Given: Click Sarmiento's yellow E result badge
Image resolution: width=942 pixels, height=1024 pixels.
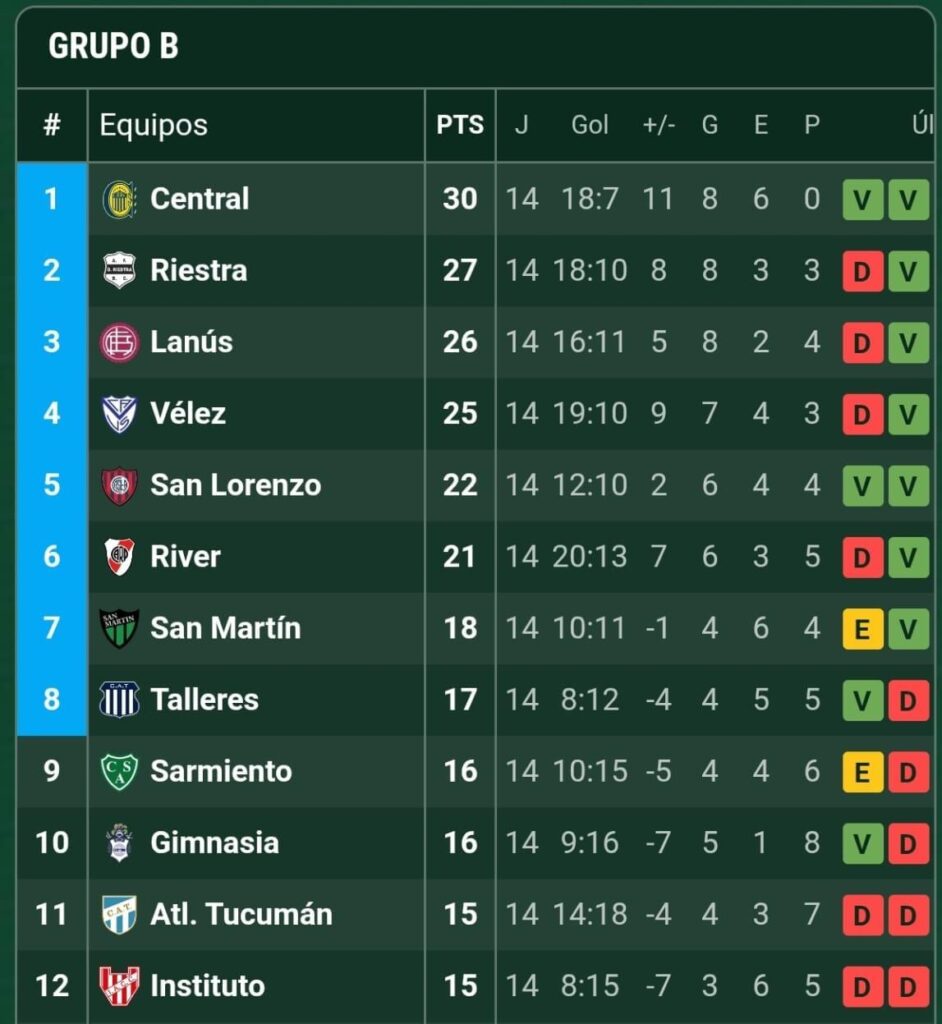Looking at the screenshot, I should click(863, 772).
